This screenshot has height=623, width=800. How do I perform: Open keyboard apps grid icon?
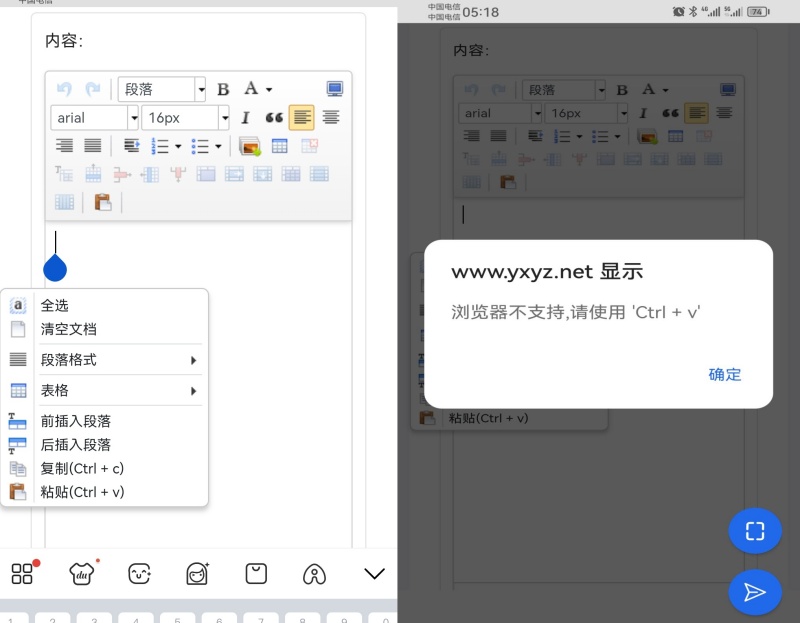[24, 572]
